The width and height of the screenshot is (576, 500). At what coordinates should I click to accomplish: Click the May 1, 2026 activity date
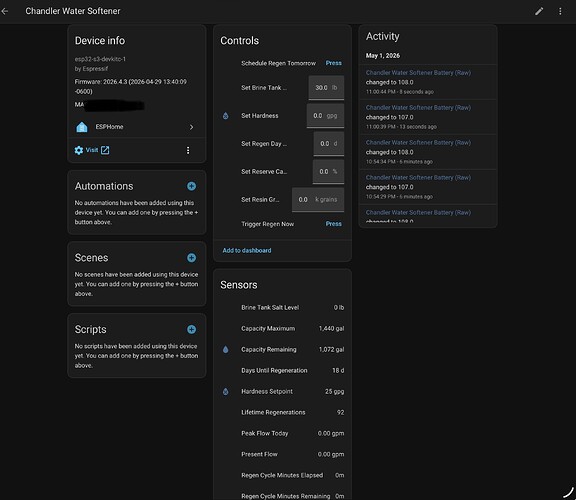pyautogui.click(x=383, y=56)
